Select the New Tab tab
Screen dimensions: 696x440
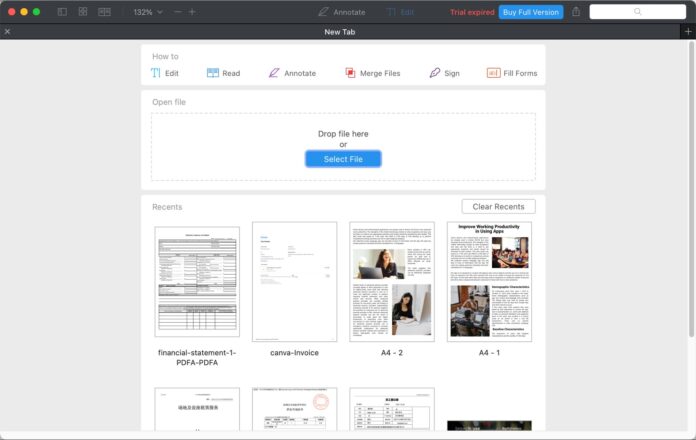342,32
